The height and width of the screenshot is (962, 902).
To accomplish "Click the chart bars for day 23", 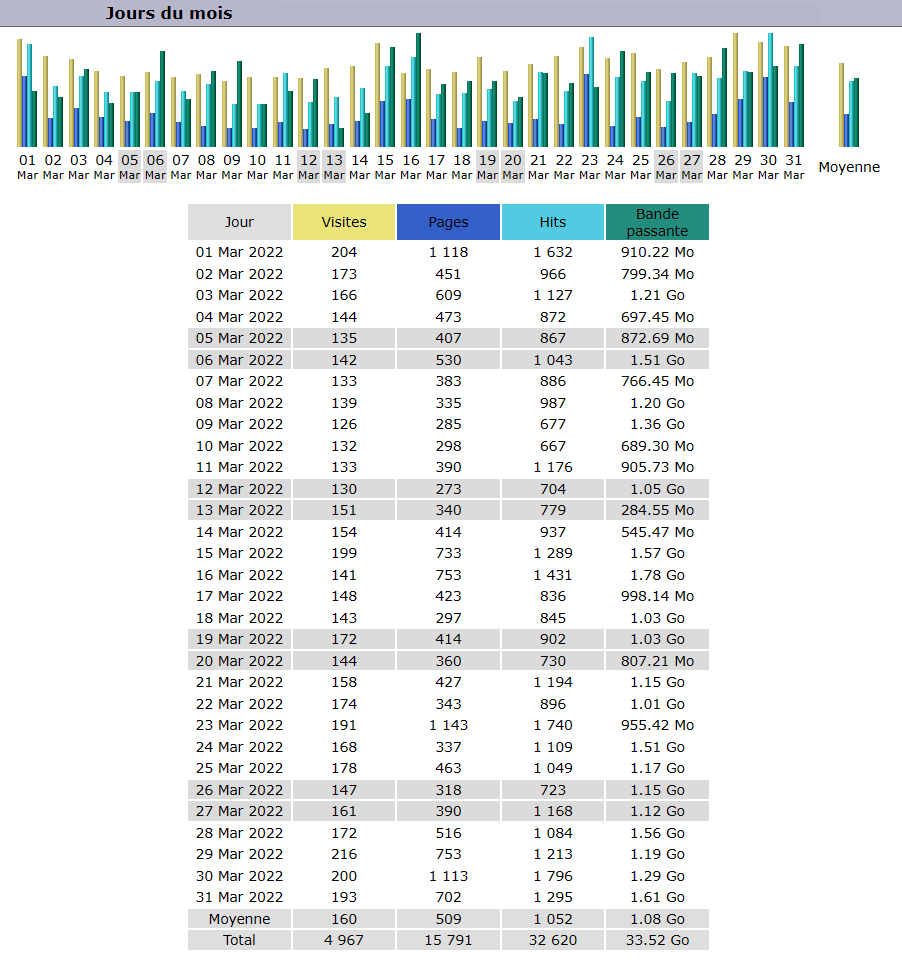I will [590, 92].
